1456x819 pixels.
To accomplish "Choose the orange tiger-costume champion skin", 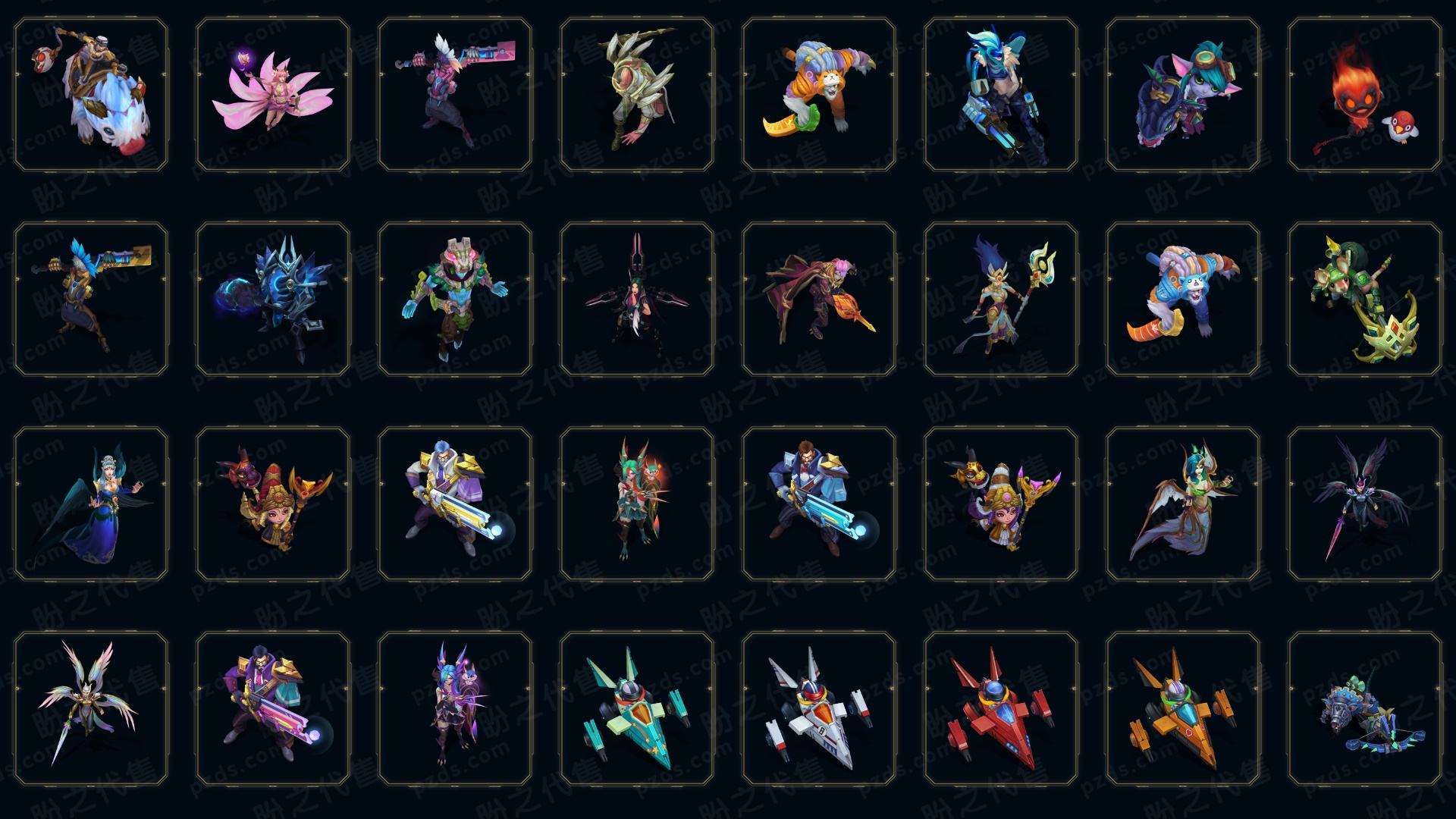I will point(819,95).
